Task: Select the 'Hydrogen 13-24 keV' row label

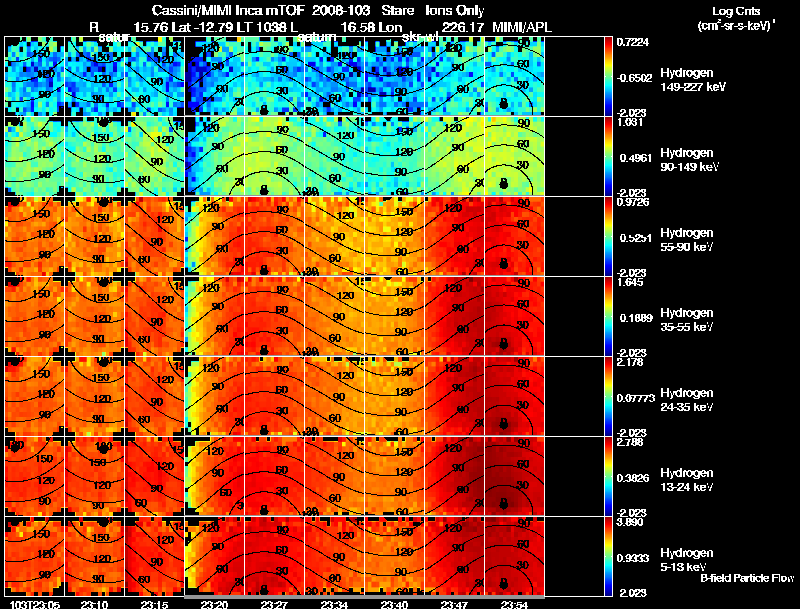Action: coord(687,480)
